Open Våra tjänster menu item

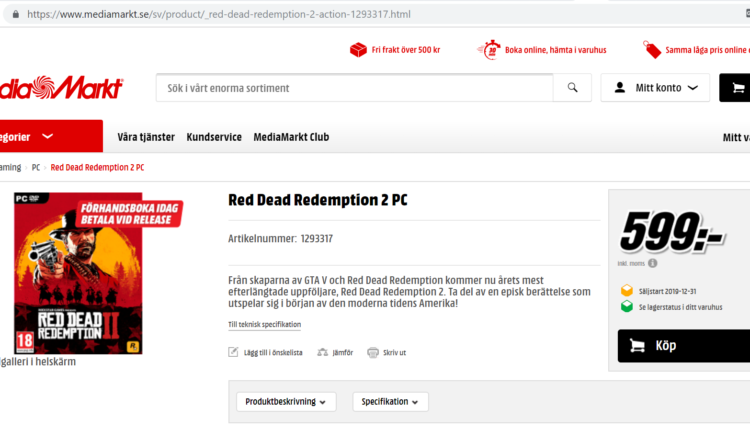click(146, 137)
